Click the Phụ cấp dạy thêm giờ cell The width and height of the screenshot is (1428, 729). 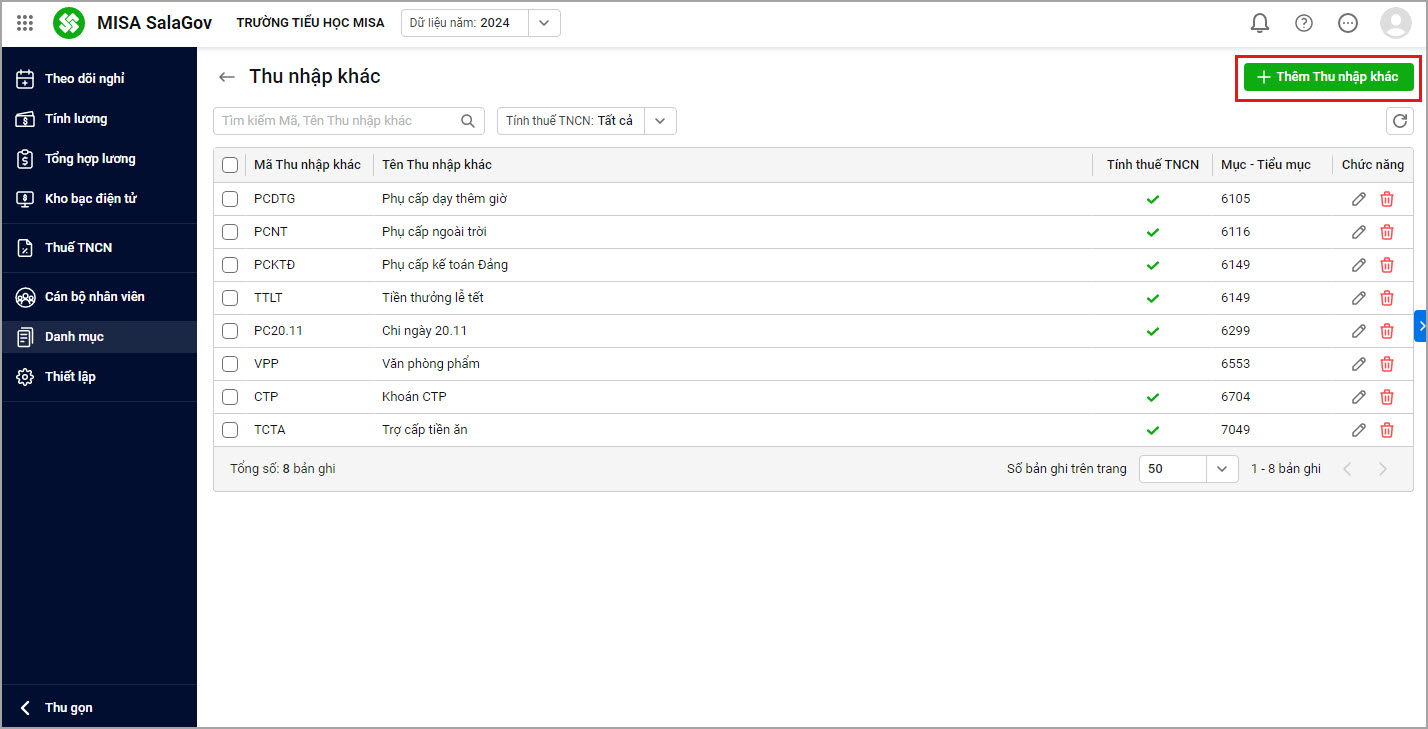coord(444,199)
